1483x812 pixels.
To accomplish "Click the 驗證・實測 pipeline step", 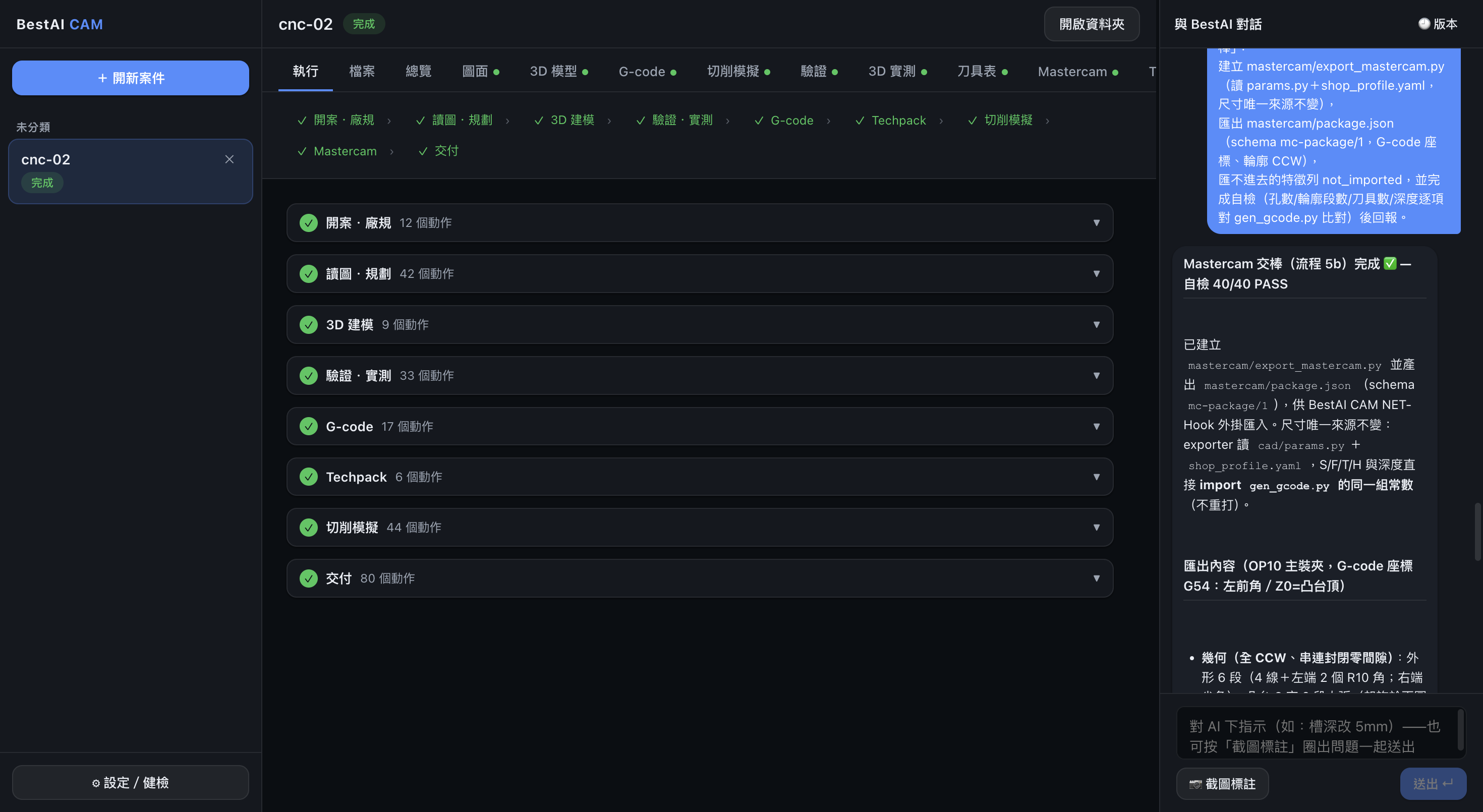I will (x=674, y=120).
